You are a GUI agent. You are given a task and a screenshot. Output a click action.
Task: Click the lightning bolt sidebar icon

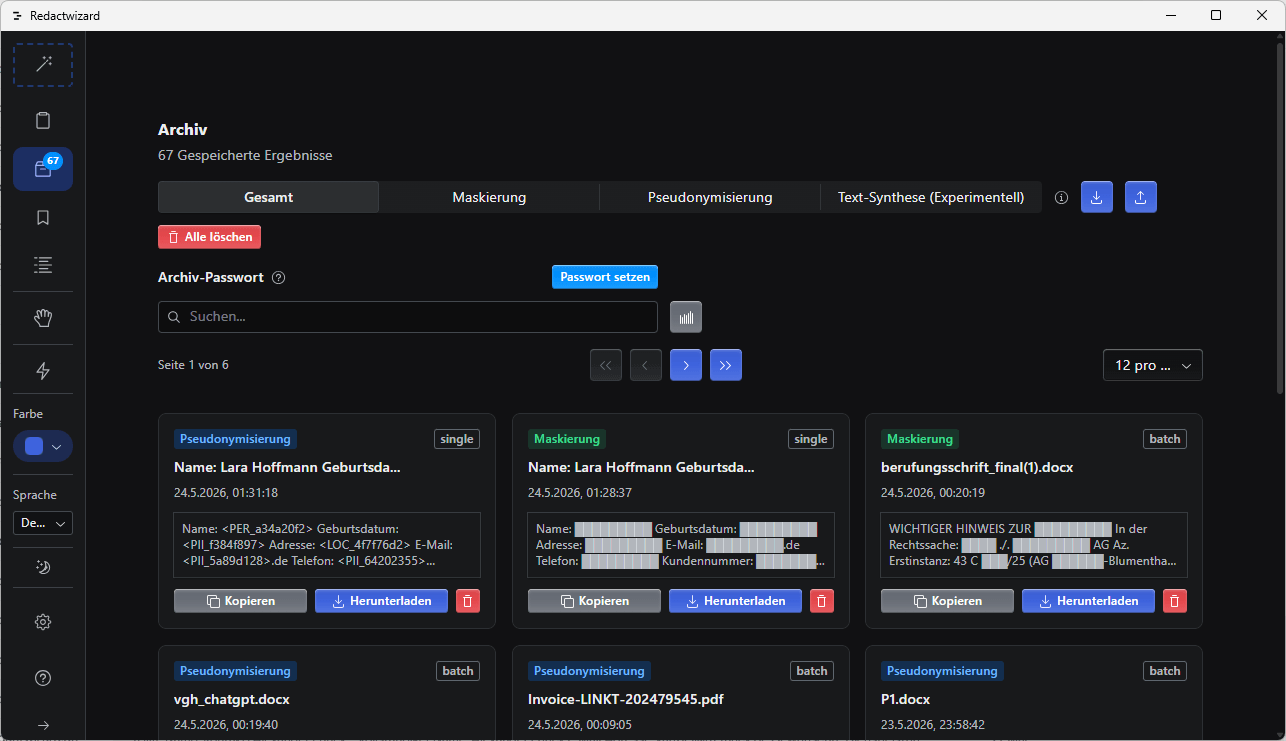[43, 371]
